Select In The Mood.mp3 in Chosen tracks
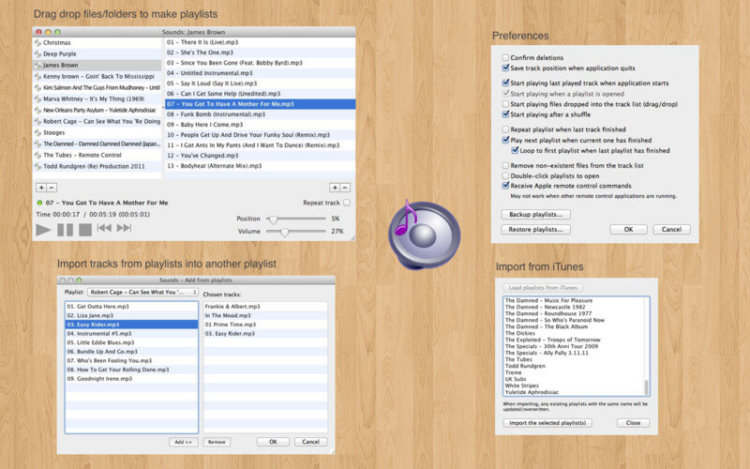Screen dimensions: 750x469 click(265, 315)
